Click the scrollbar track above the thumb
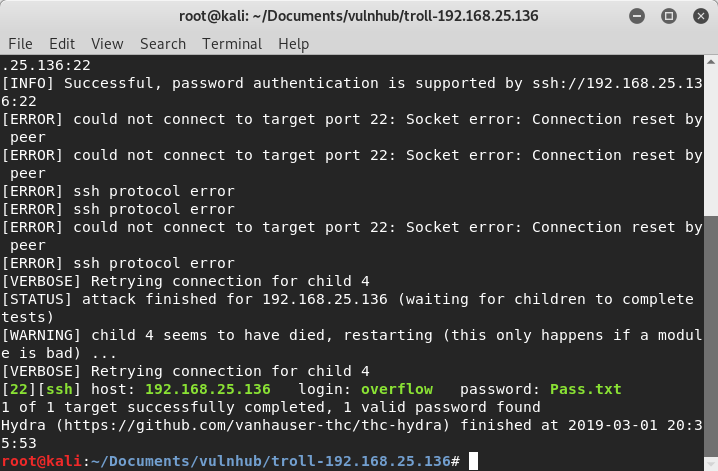The width and height of the screenshot is (718, 471). coord(711,140)
